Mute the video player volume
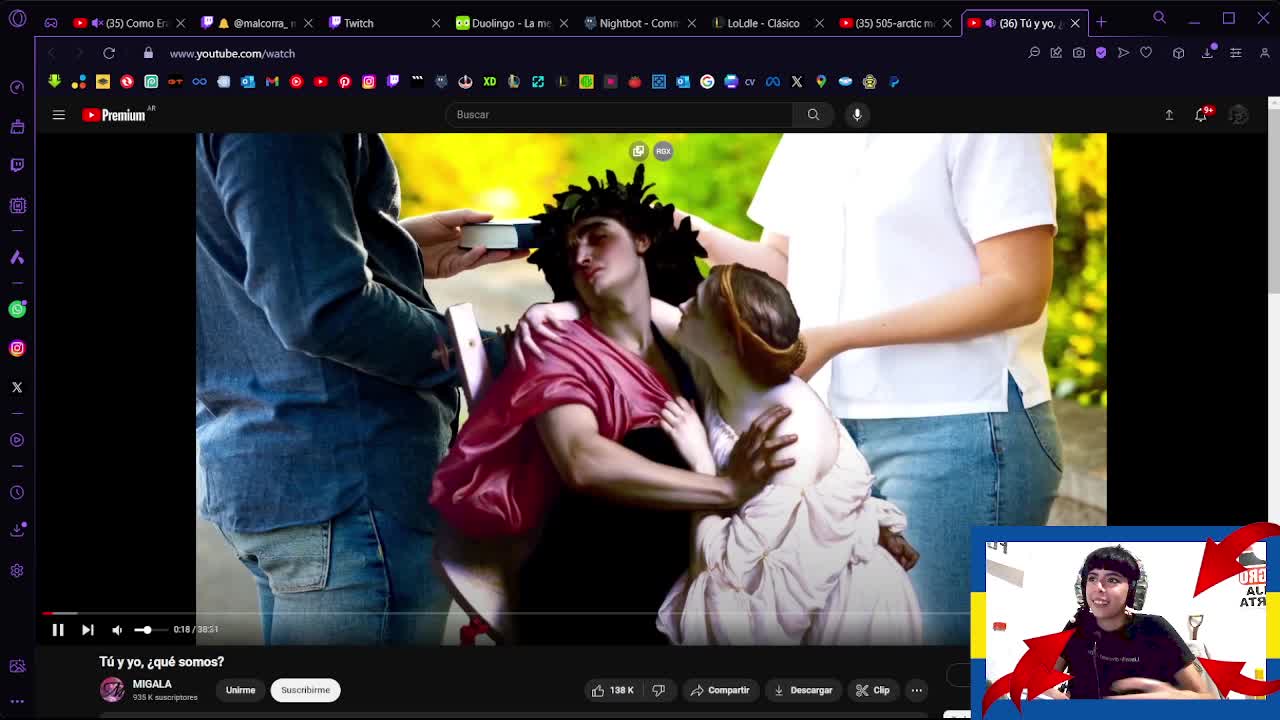Image resolution: width=1280 pixels, height=720 pixels. [117, 629]
